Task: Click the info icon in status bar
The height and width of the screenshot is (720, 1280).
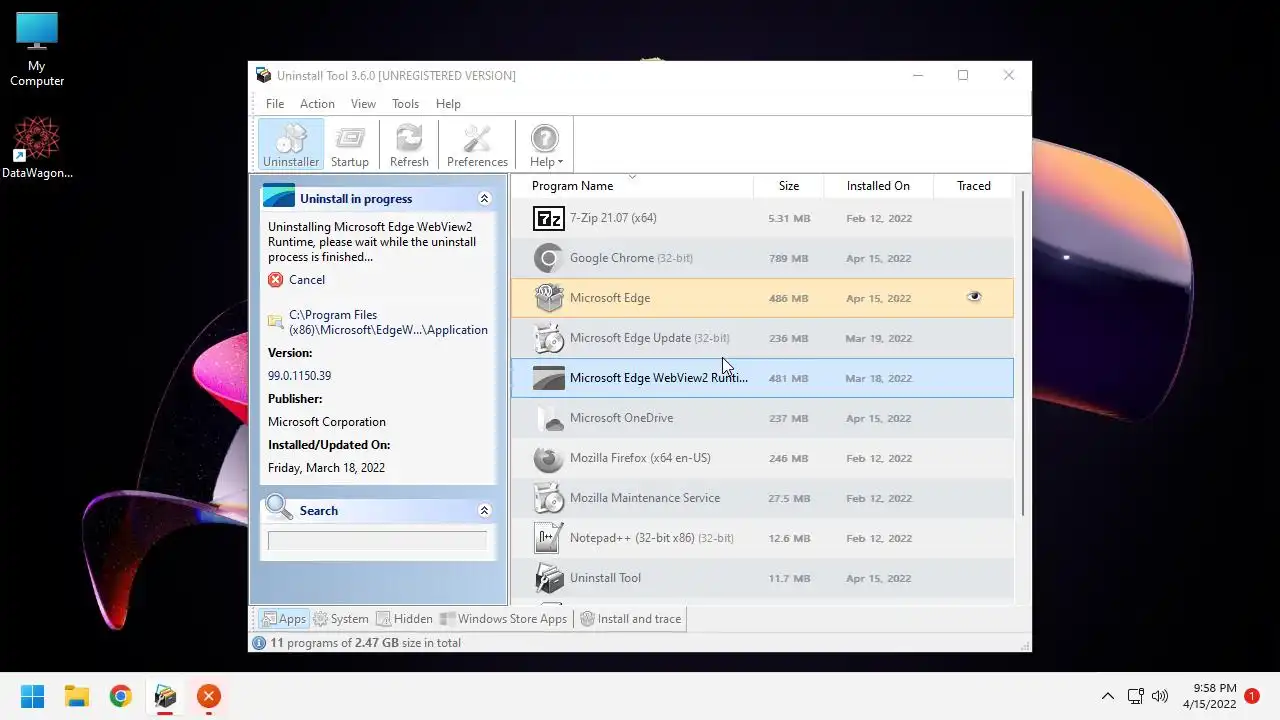Action: point(259,643)
